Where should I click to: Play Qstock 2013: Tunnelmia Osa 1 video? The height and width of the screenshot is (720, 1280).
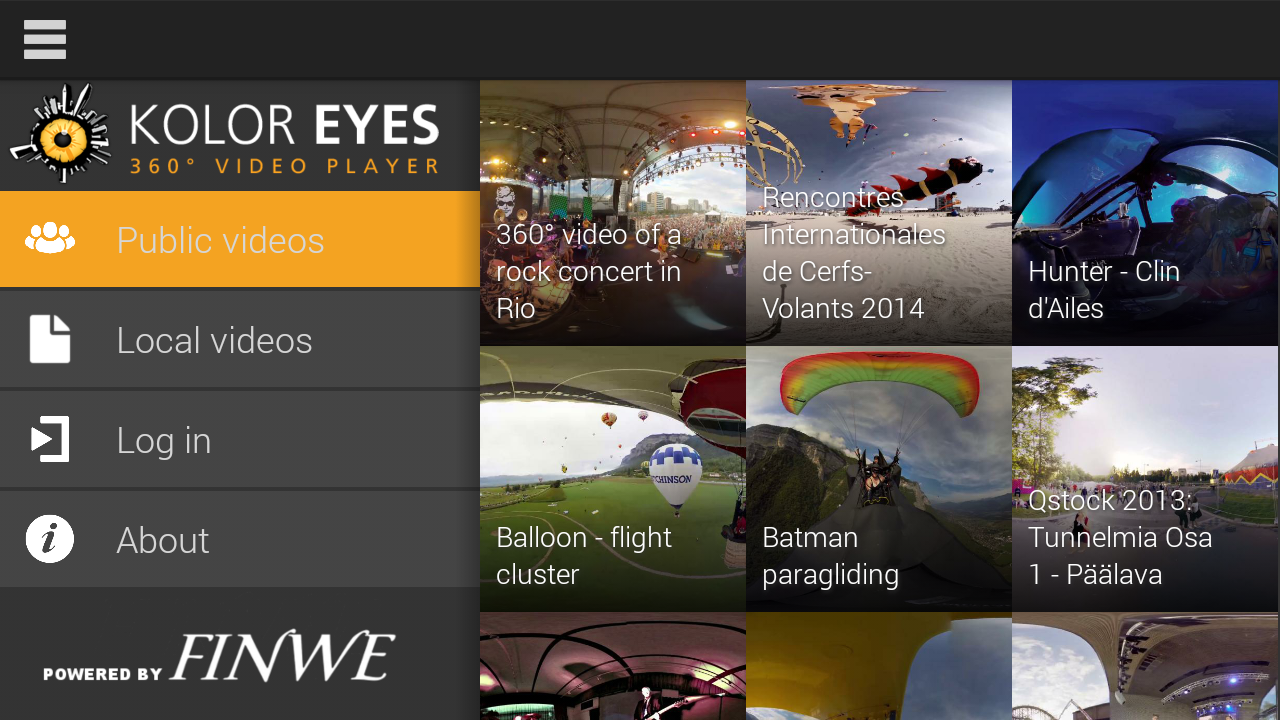(1145, 479)
